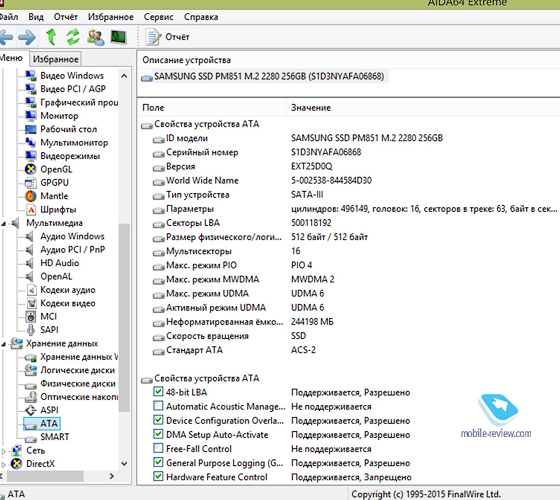The width and height of the screenshot is (560, 500).
Task: Collapse the Хранение данных node
Action: (x=3, y=344)
